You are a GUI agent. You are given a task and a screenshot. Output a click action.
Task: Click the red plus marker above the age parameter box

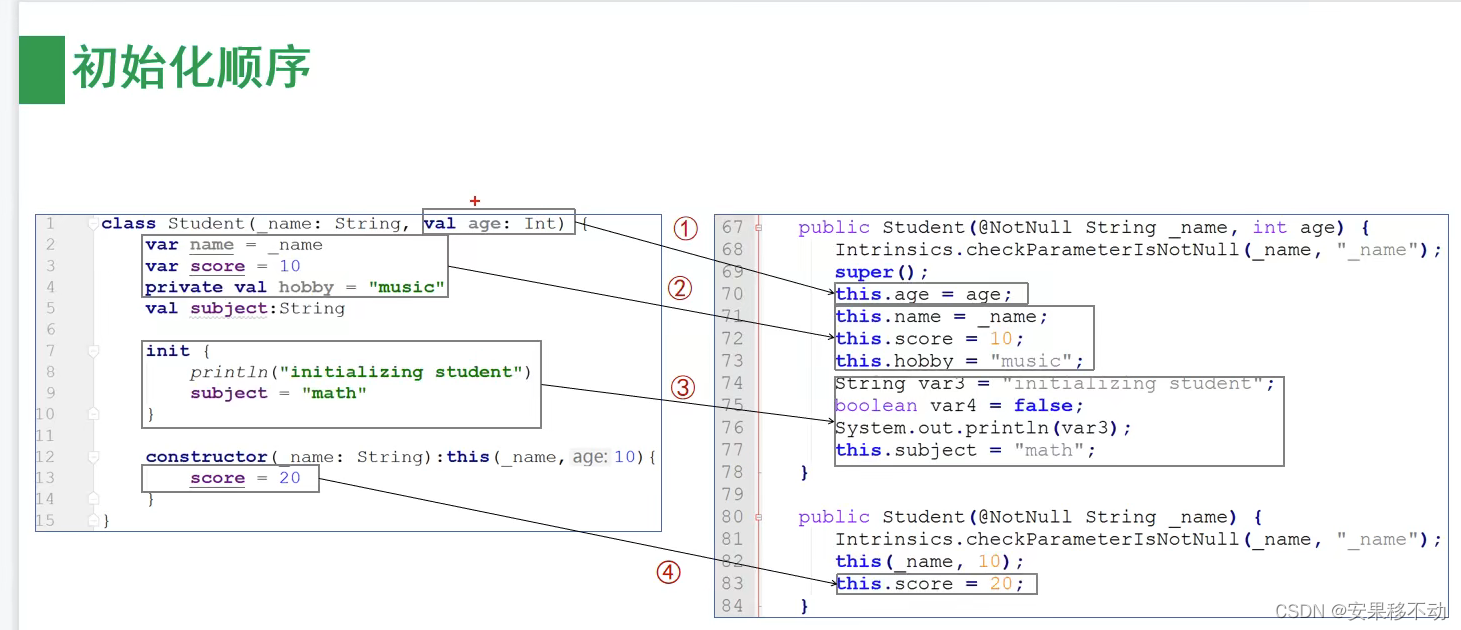pos(476,201)
